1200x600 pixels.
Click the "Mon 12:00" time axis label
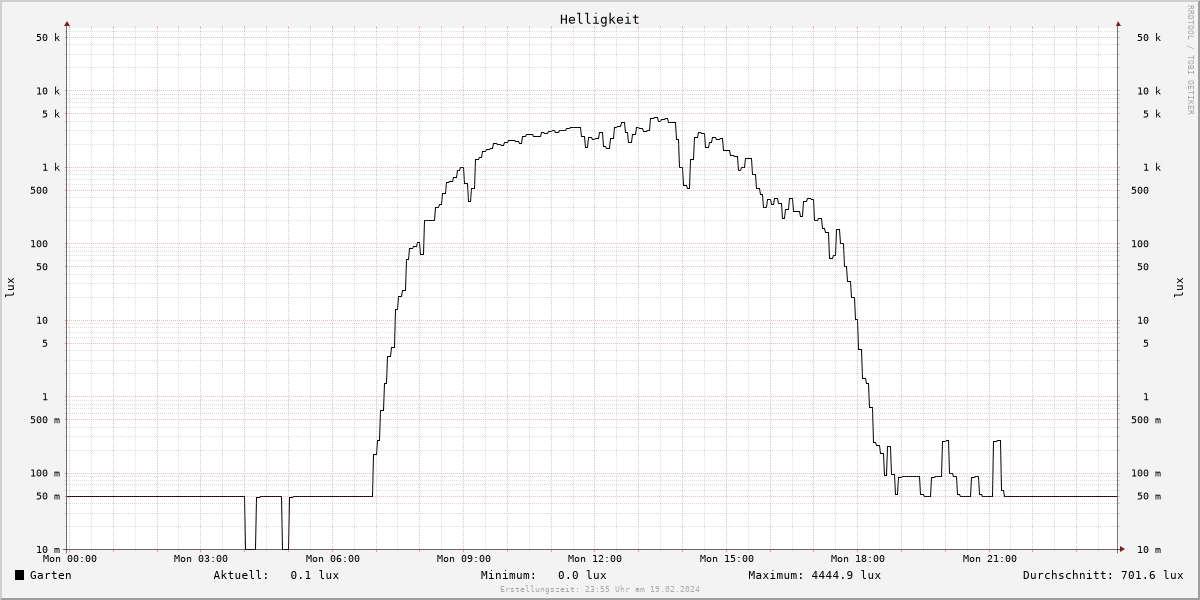coord(595,559)
